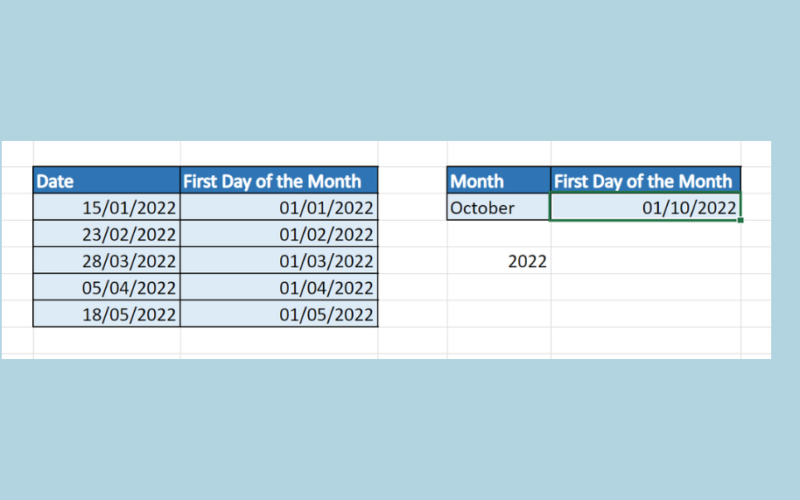The width and height of the screenshot is (800, 500).
Task: Click the Date column header cell
Action: point(106,181)
